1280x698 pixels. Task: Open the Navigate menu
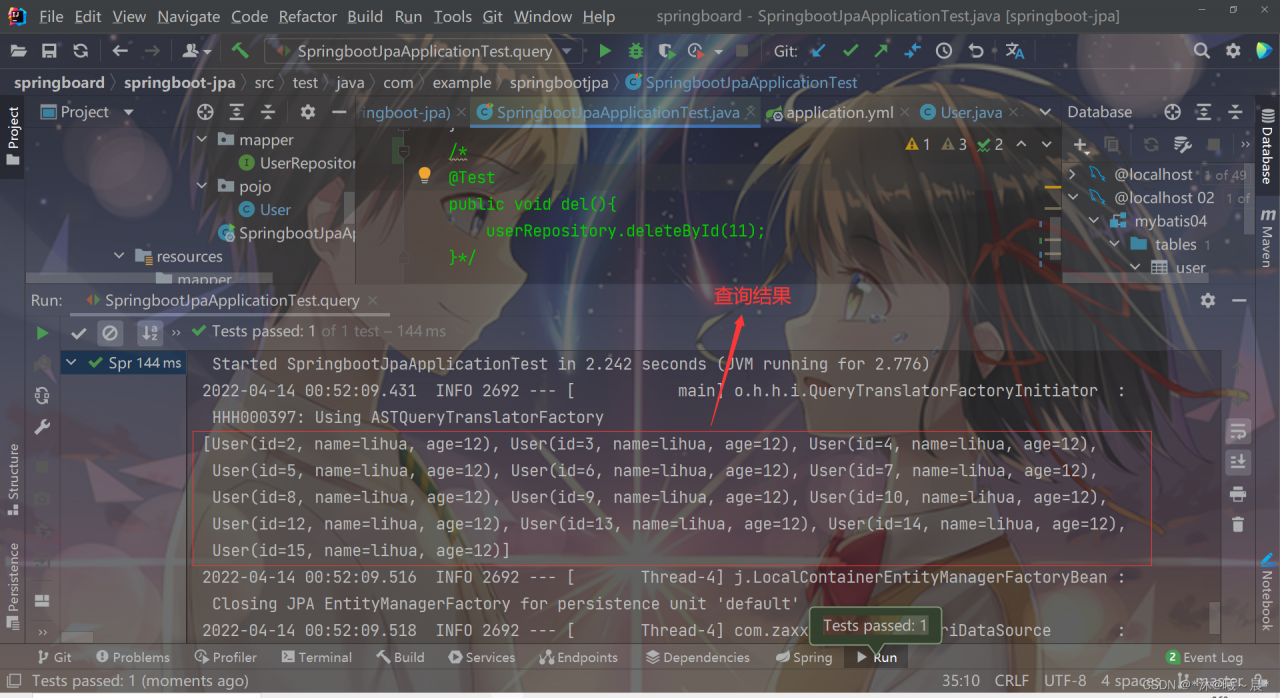(x=188, y=16)
